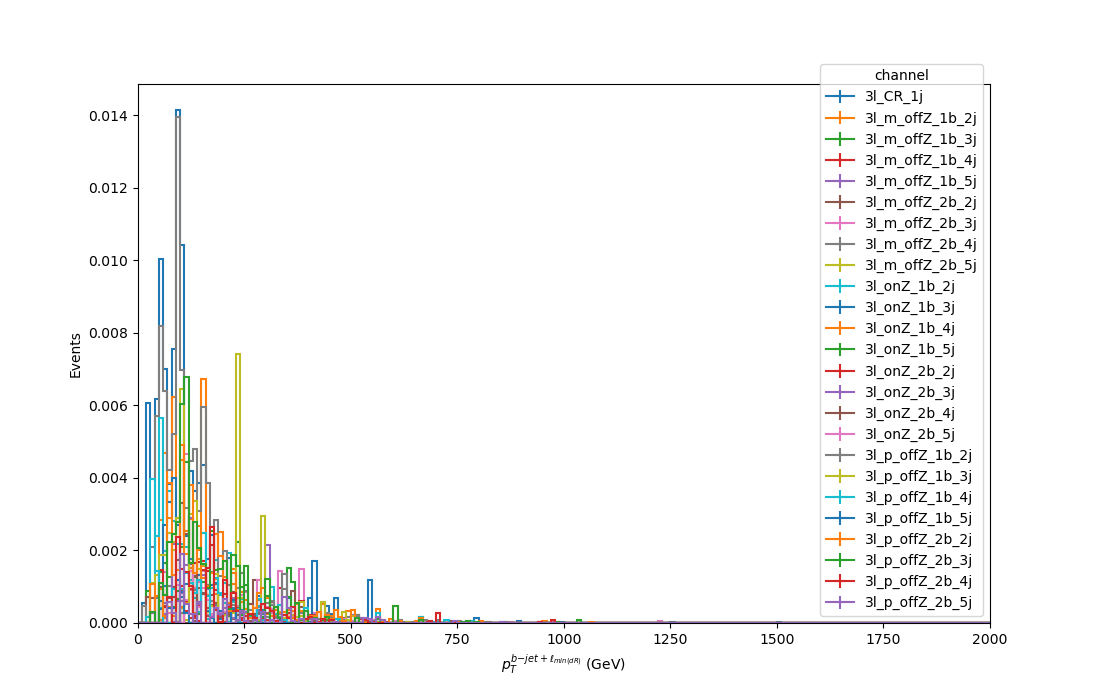Click the 1500 x-axis tick label

pyautogui.click(x=777, y=640)
